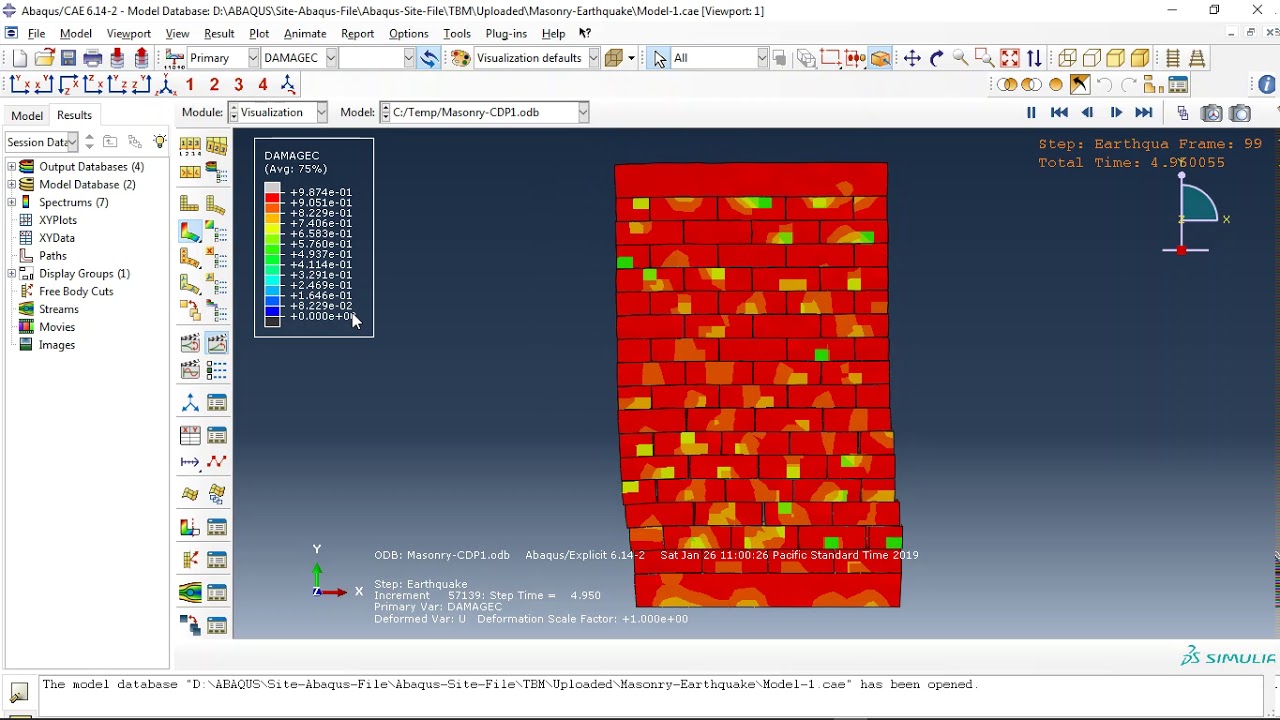Click Plot Contours on Deformed Shape icon
The image size is (1280, 720).
coord(190,231)
